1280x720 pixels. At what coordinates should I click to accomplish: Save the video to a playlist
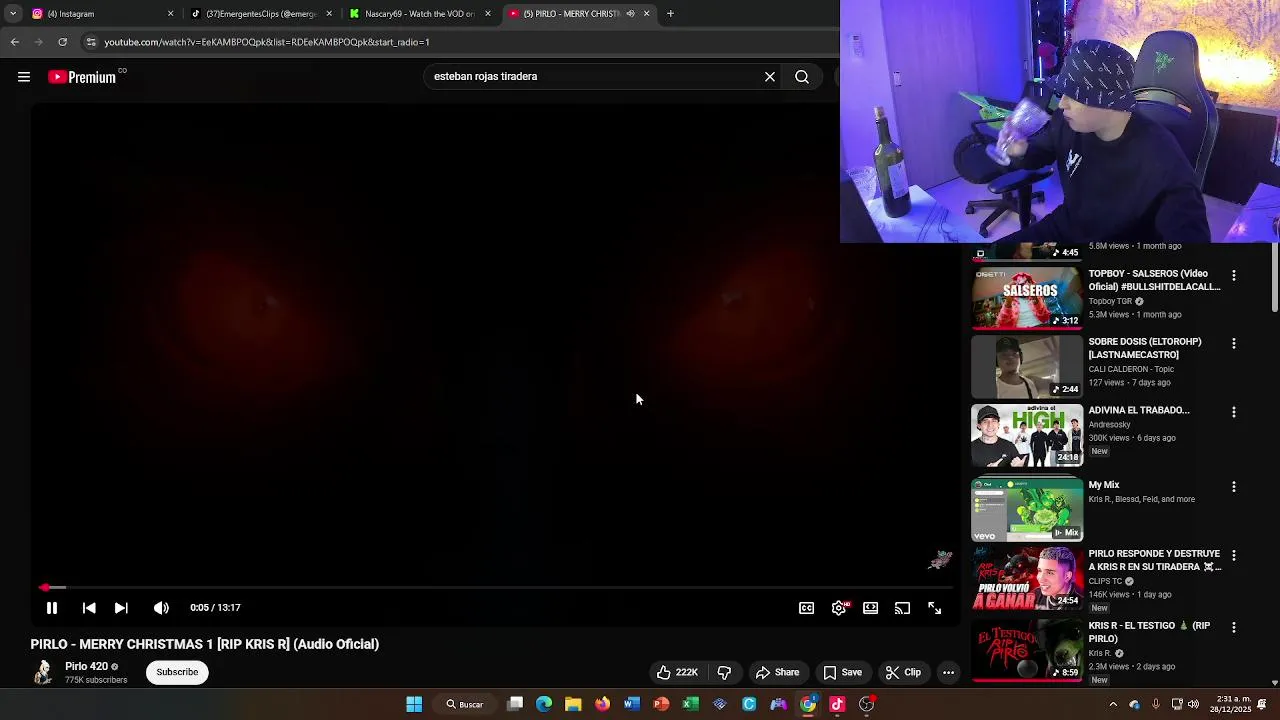pyautogui.click(x=842, y=673)
